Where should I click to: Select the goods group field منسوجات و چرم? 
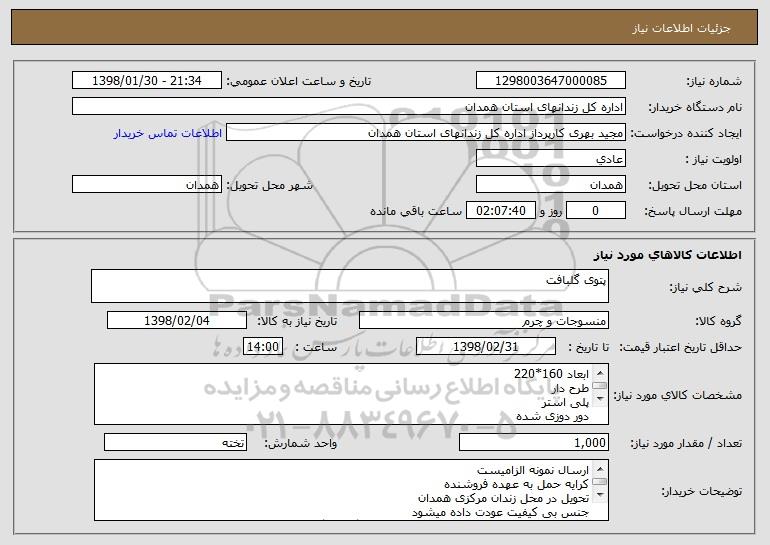pyautogui.click(x=484, y=321)
